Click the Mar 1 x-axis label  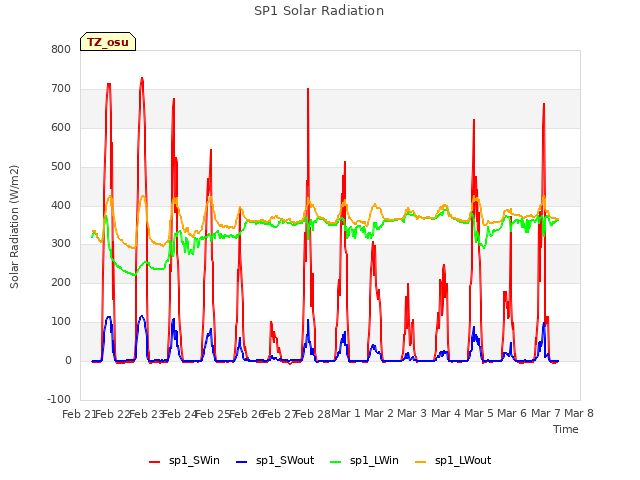pos(346,413)
